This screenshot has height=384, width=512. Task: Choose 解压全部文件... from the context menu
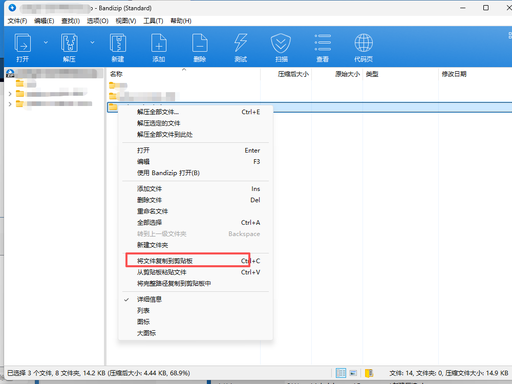point(196,112)
